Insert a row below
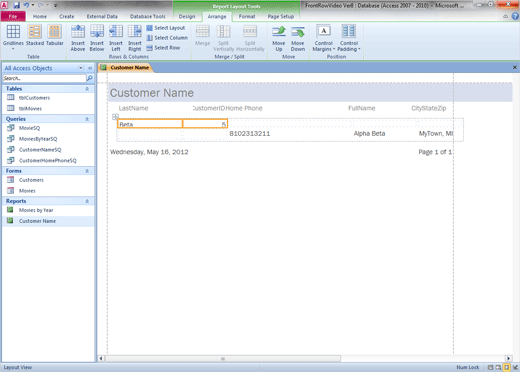 97,38
